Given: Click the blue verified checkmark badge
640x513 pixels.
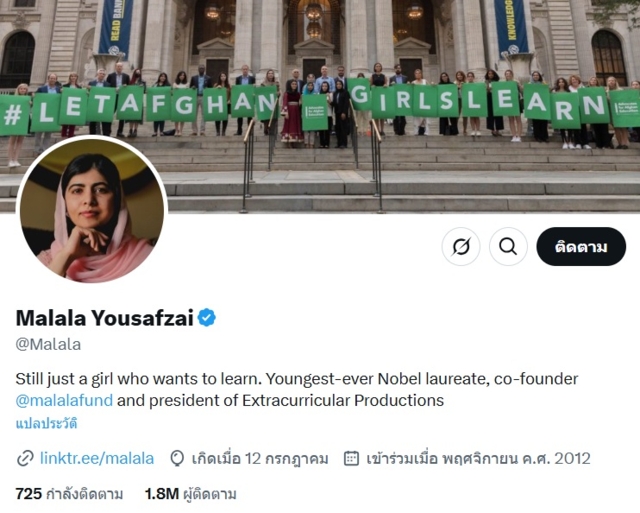Looking at the screenshot, I should click(207, 318).
